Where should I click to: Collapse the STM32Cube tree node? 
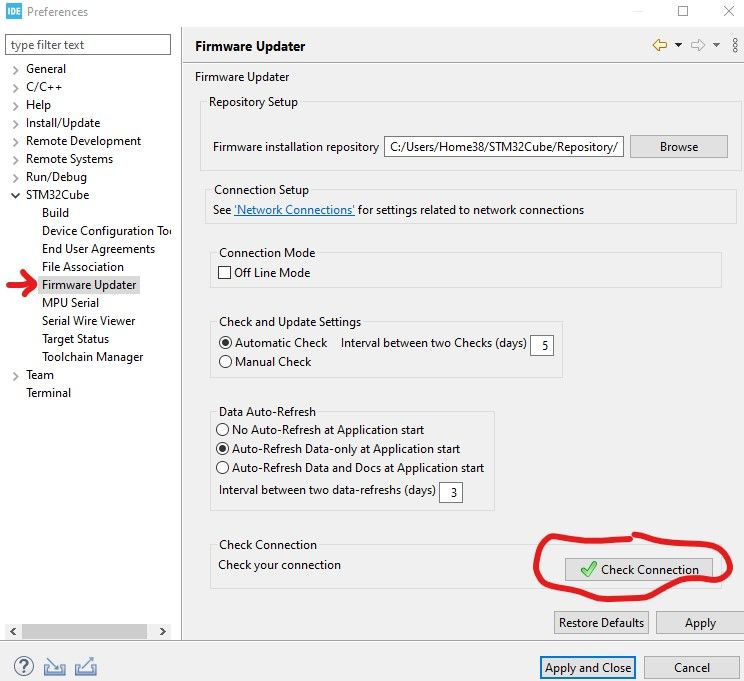click(x=16, y=195)
